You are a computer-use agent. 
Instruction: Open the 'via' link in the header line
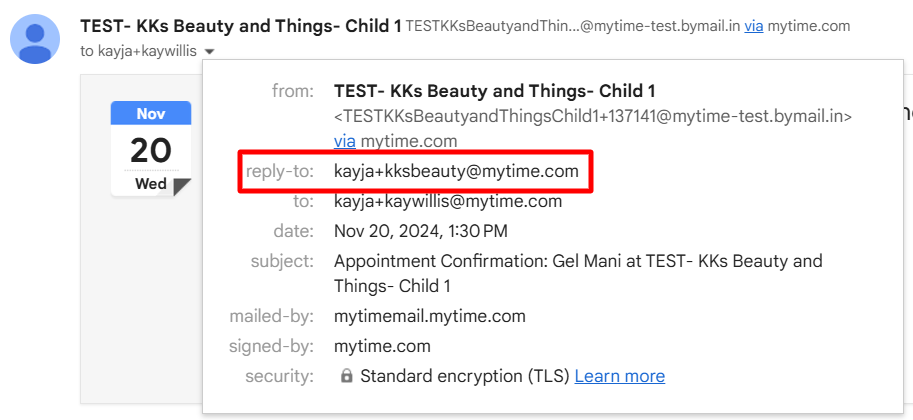click(x=754, y=26)
